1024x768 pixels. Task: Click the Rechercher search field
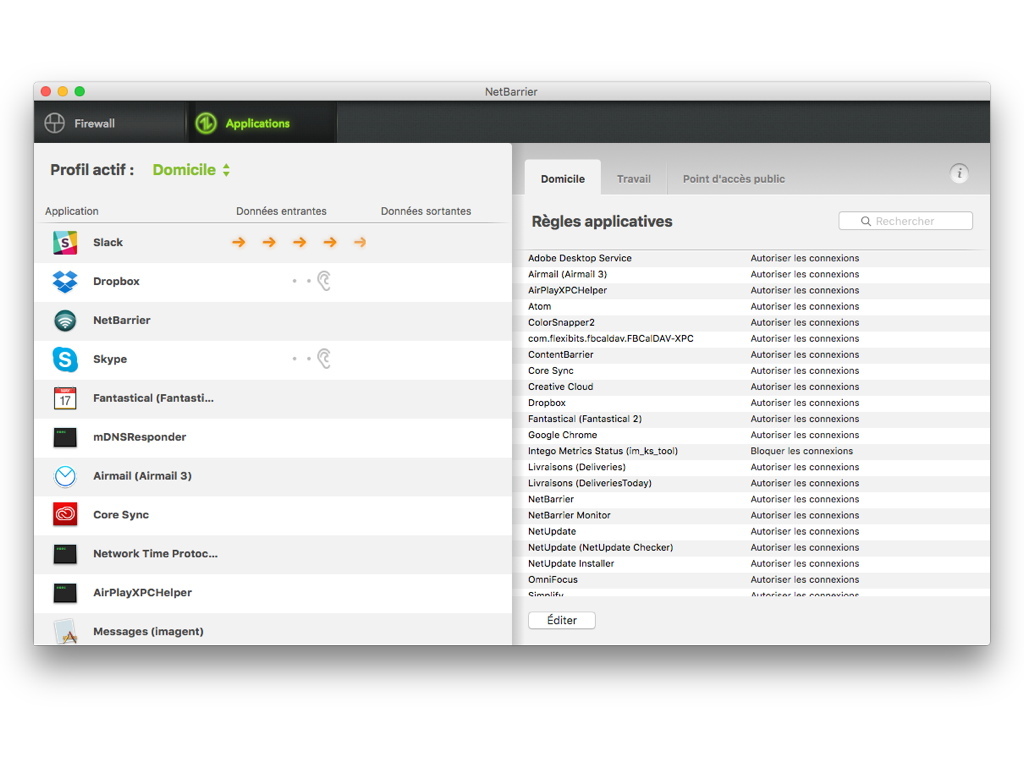click(905, 221)
